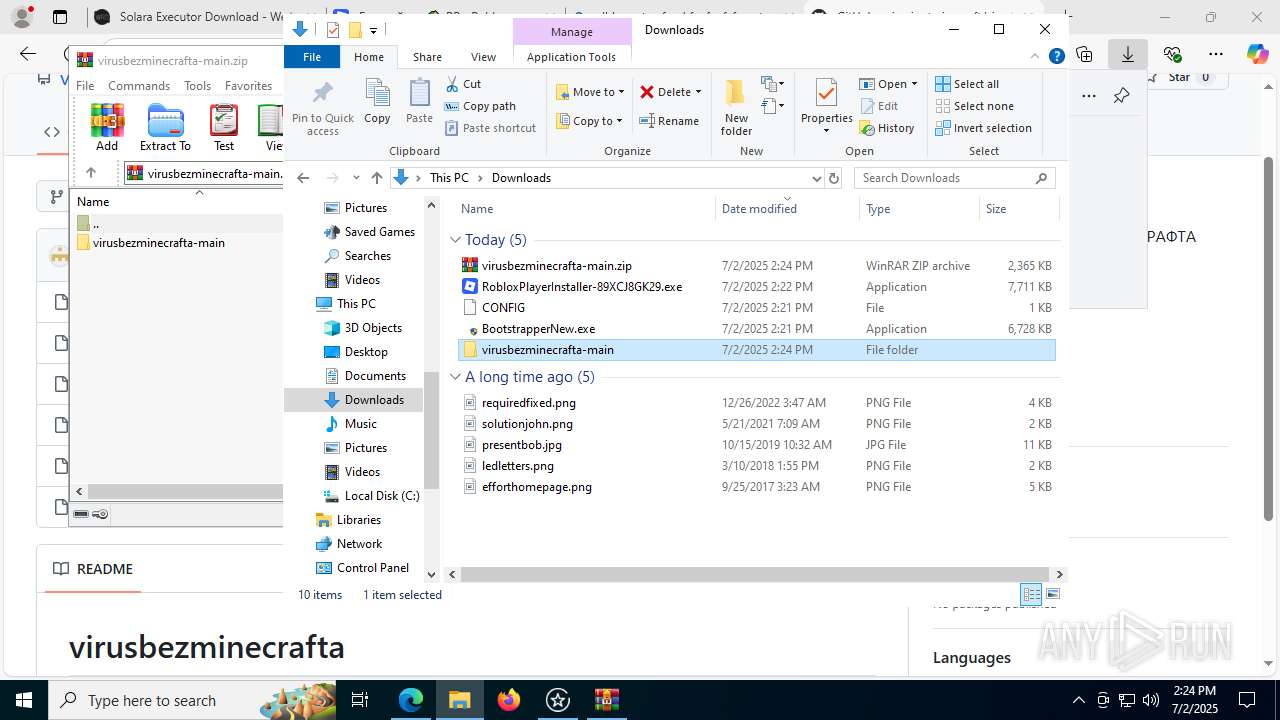Switch to details view icon
The width and height of the screenshot is (1280, 720).
1031,594
